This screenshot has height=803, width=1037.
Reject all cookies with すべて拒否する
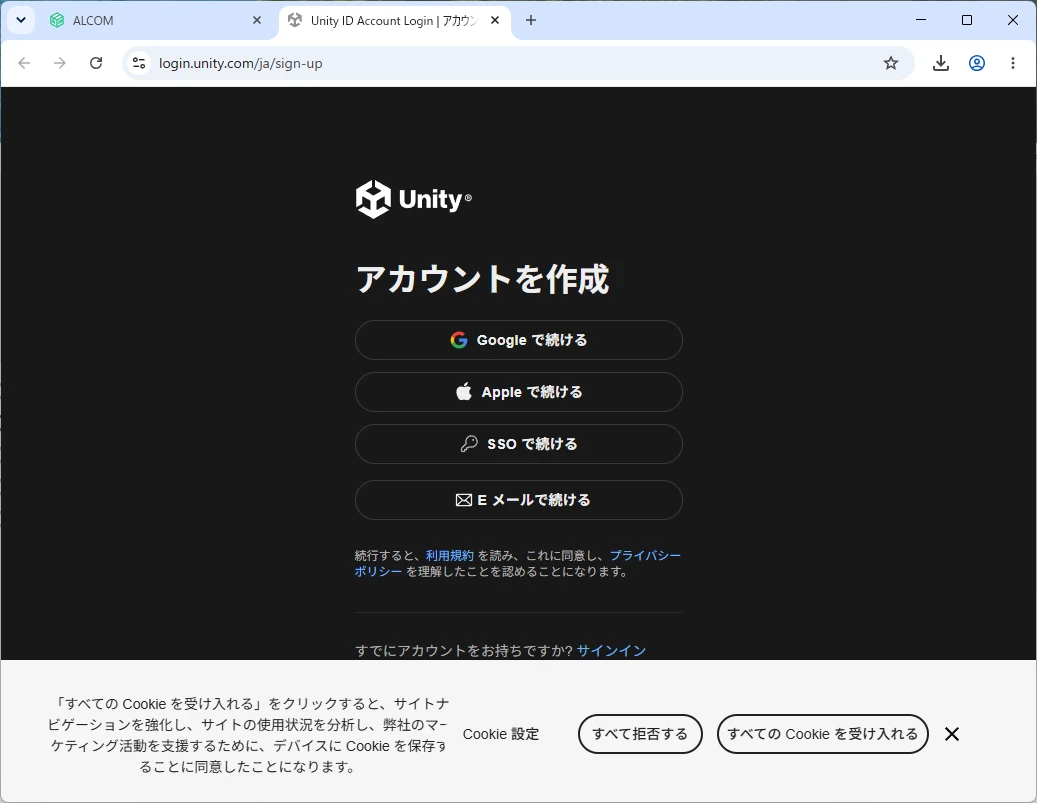click(x=640, y=734)
